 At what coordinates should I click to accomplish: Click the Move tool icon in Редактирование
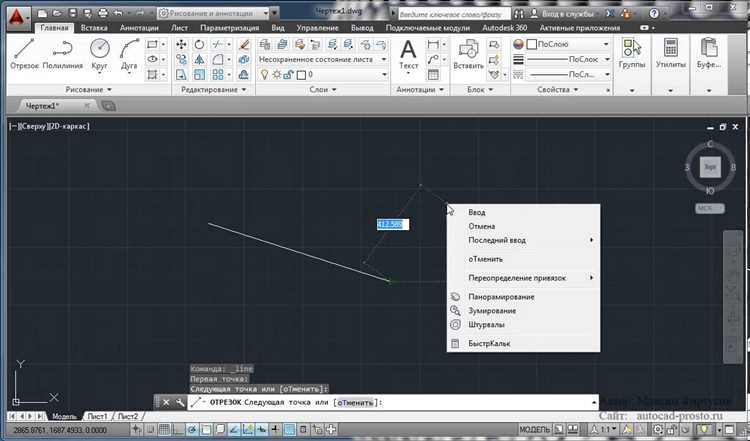[x=181, y=44]
